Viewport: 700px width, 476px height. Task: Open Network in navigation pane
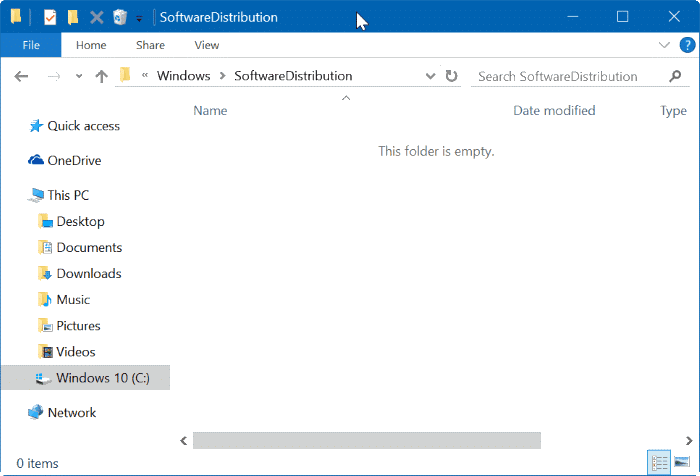pos(71,413)
